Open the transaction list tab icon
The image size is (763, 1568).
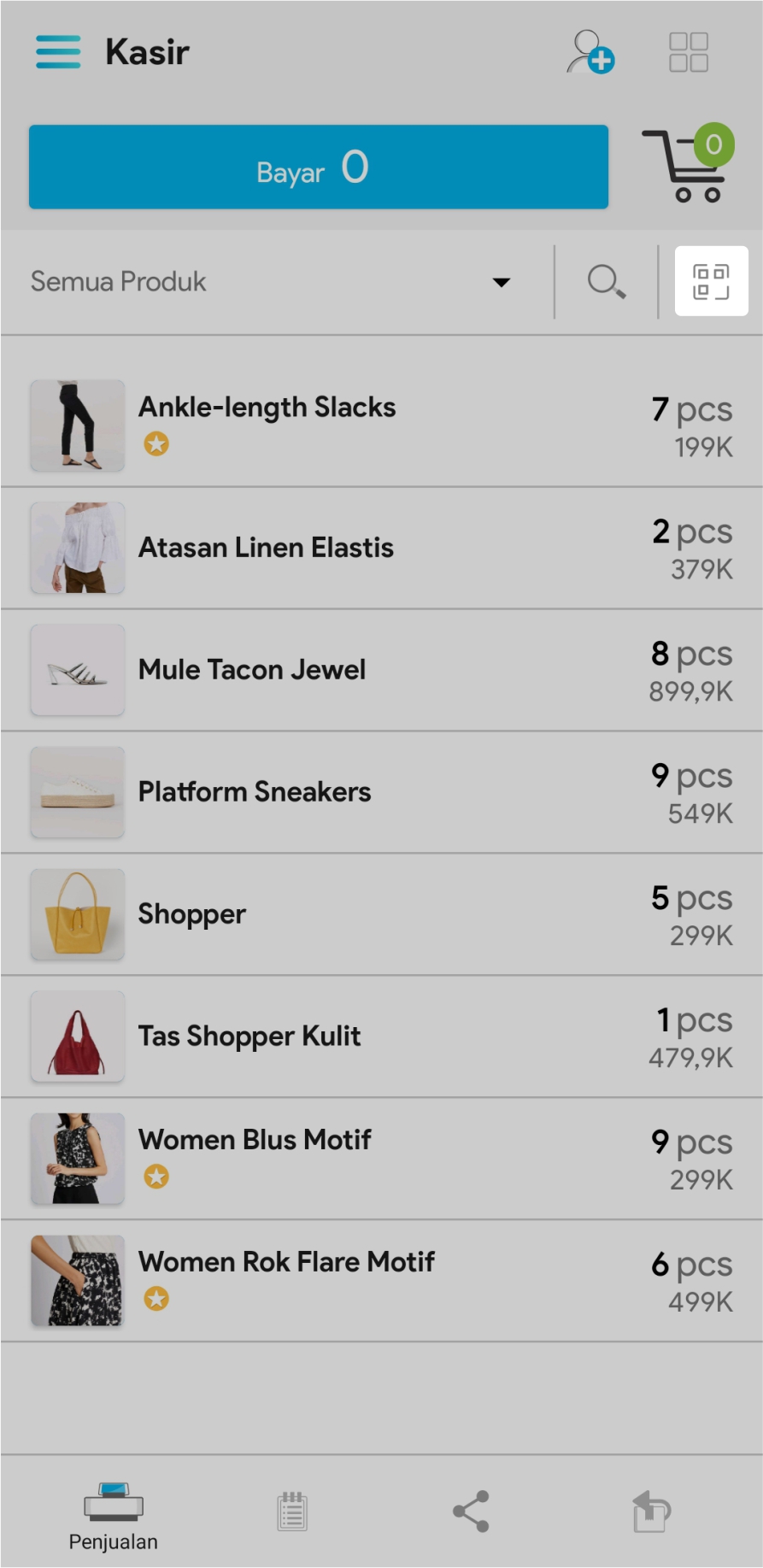(x=292, y=1512)
